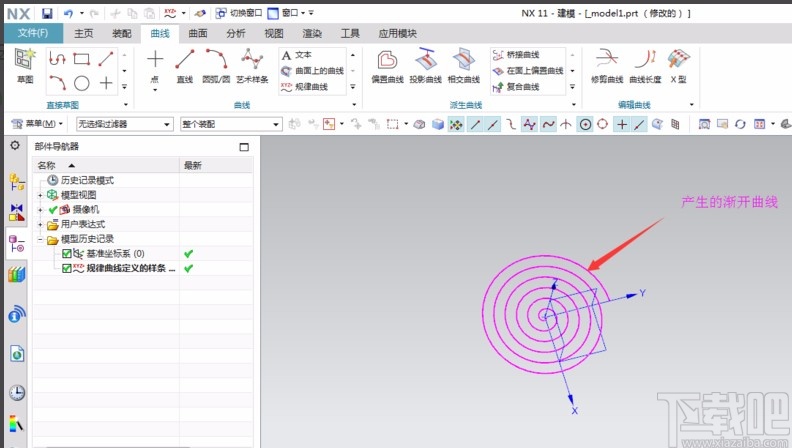This screenshot has height=448, width=792.
Task: Click the Save icon in the quick access toolbar
Action: point(47,13)
